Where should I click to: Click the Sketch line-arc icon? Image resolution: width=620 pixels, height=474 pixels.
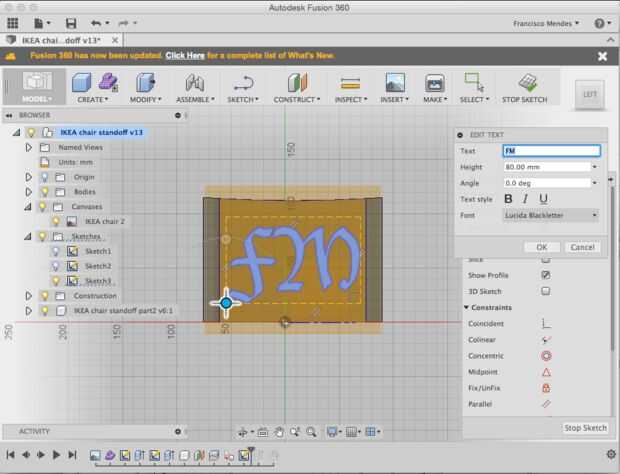tap(243, 83)
